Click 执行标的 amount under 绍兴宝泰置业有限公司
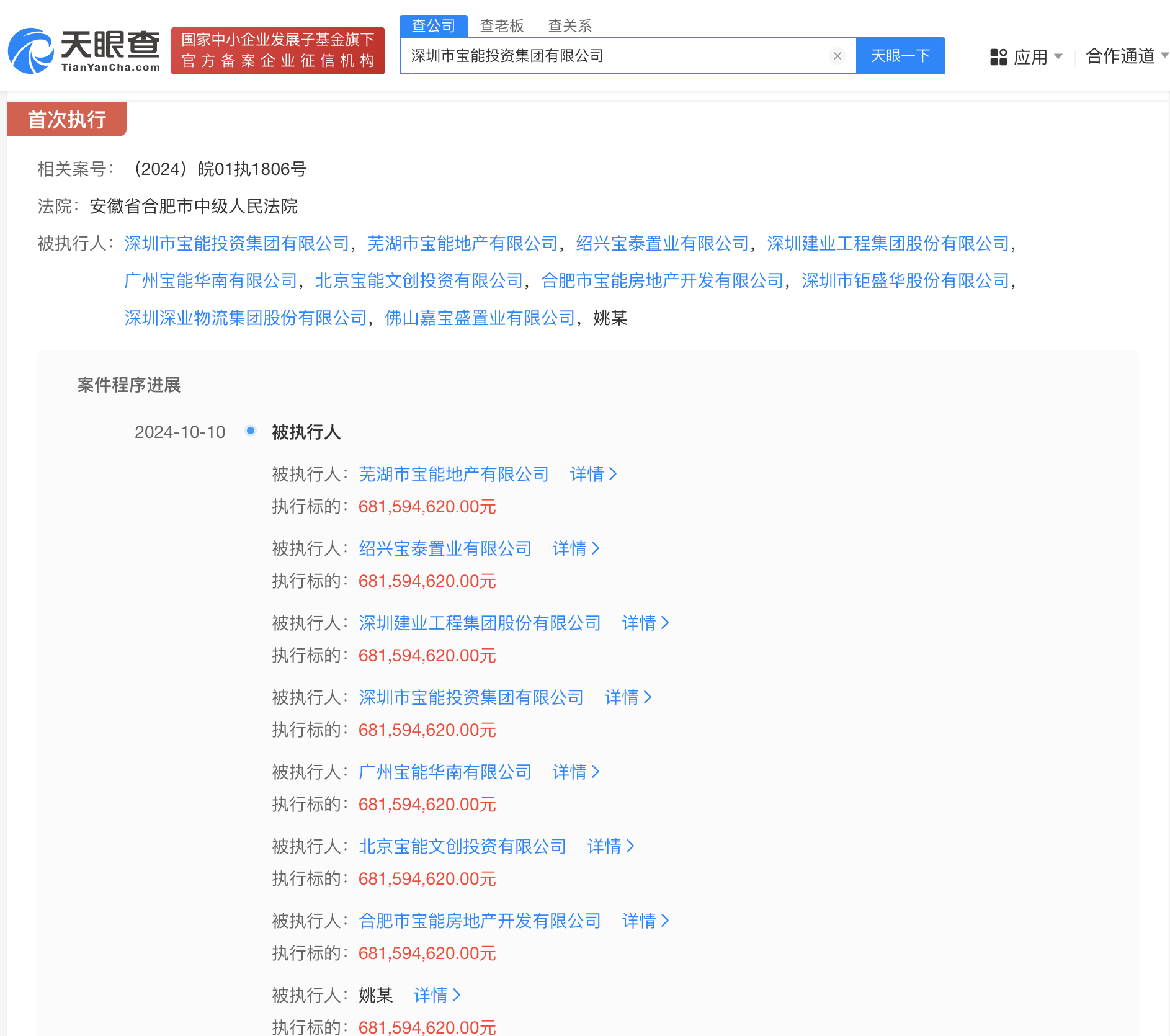 pyautogui.click(x=427, y=581)
